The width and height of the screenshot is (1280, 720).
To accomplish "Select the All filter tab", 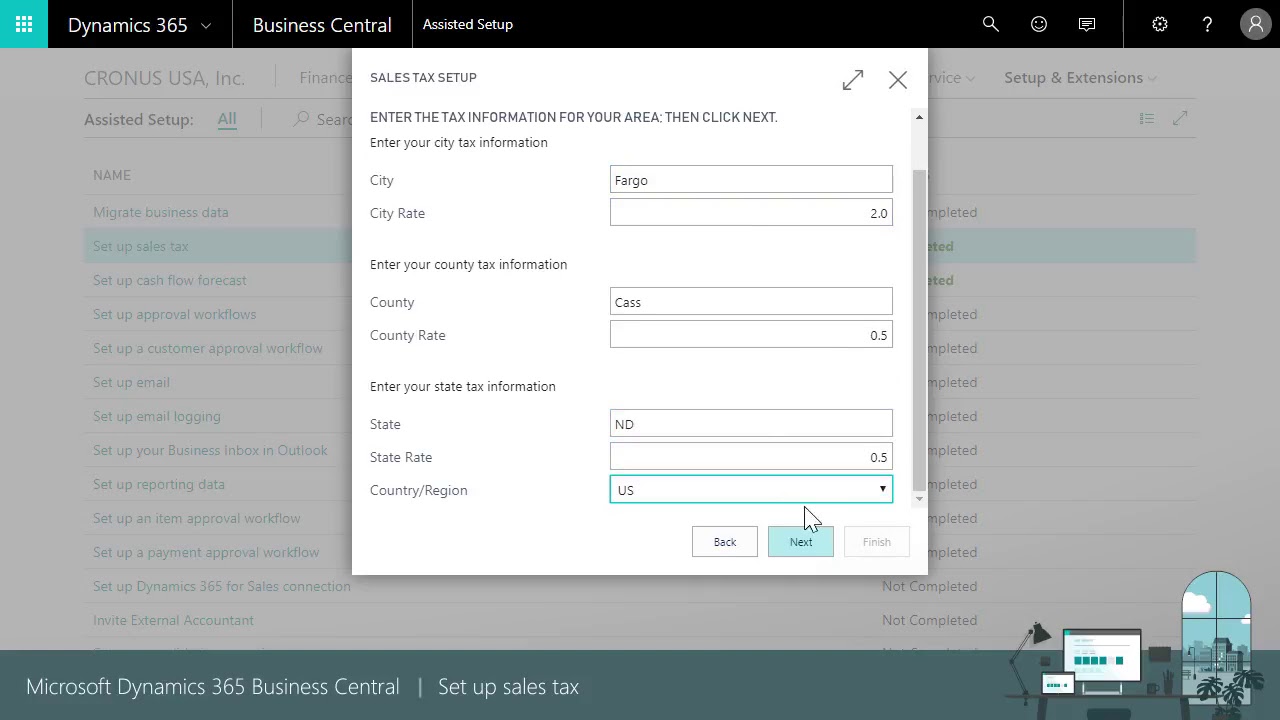I will (227, 119).
